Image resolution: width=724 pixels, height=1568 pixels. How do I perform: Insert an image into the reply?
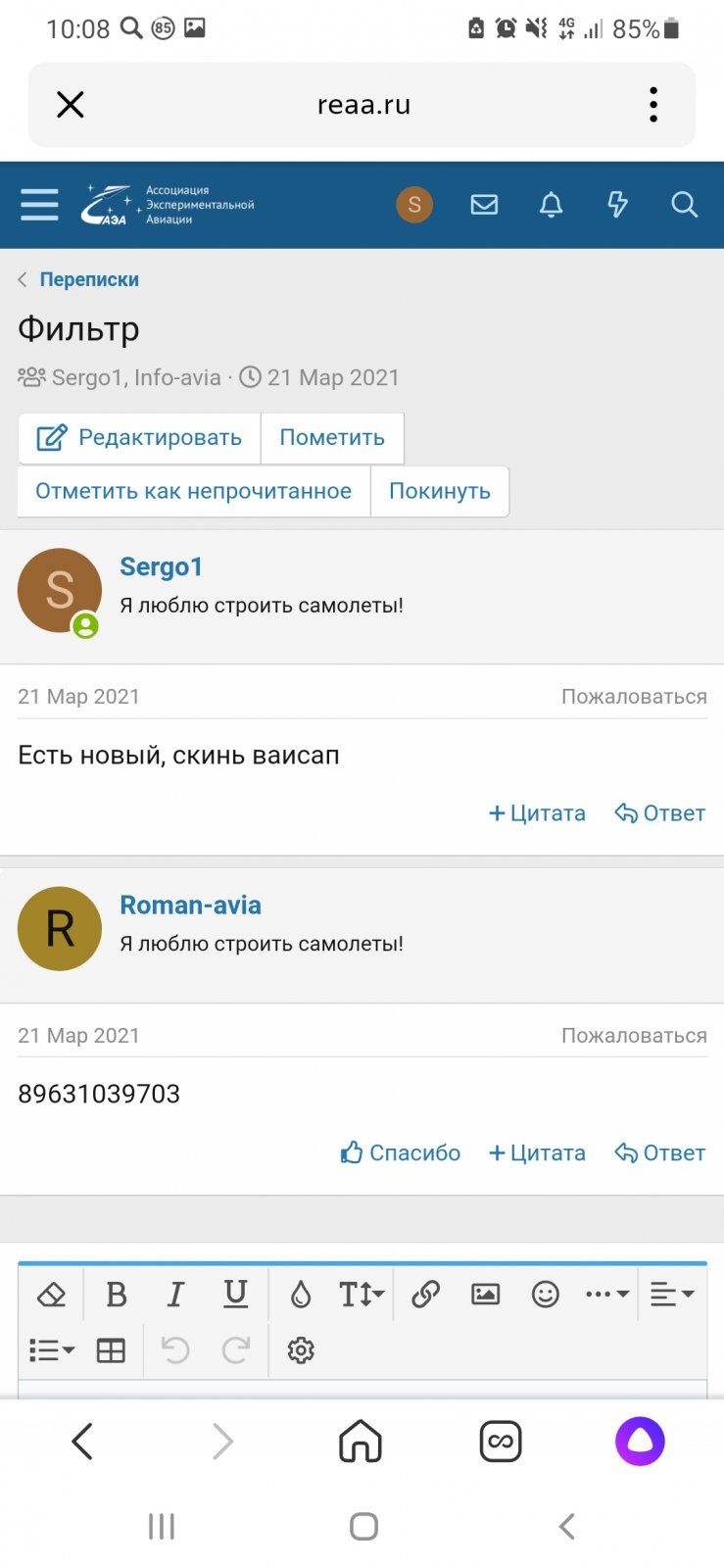486,1294
